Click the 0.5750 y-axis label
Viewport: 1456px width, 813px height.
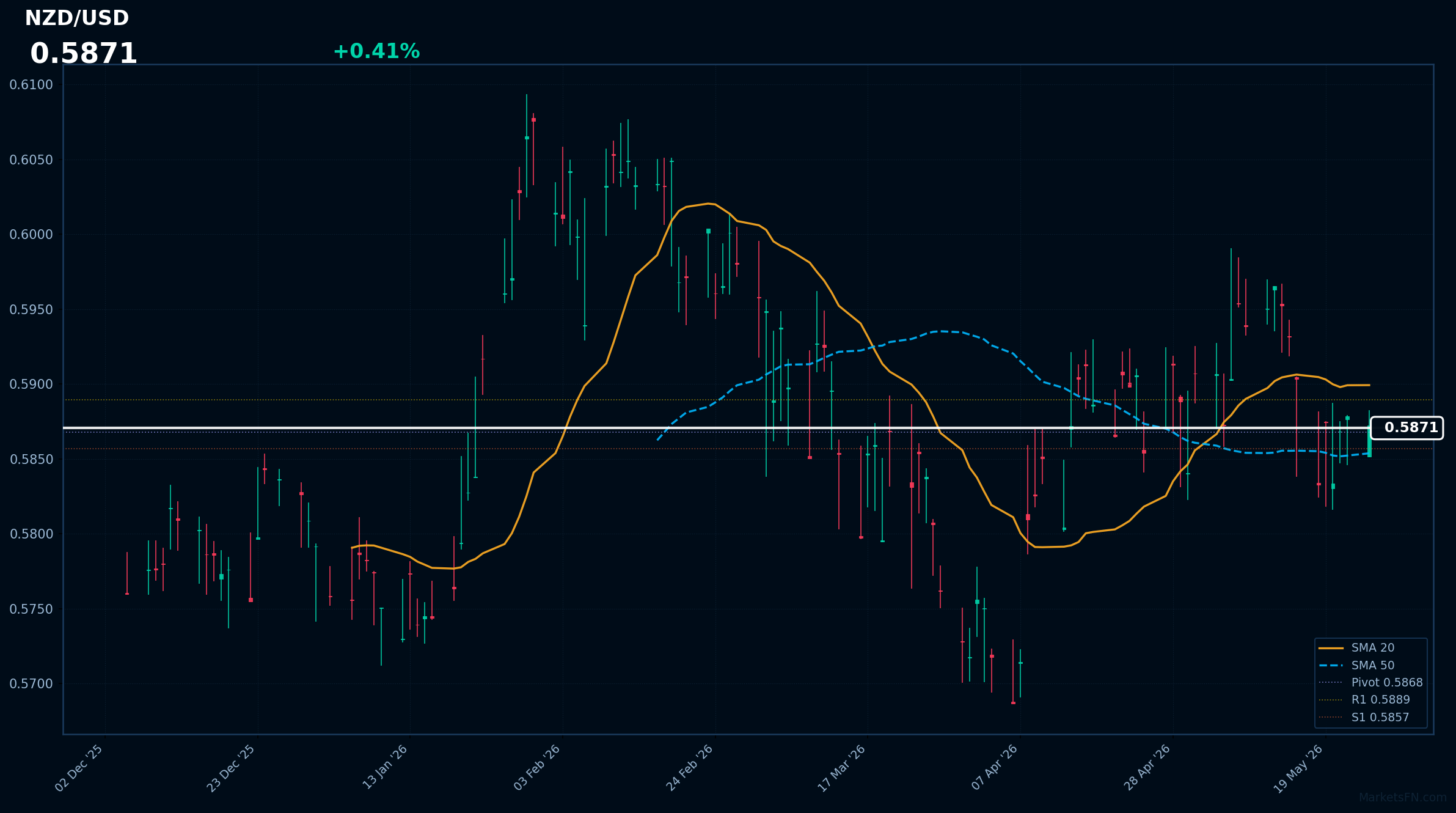[31, 609]
